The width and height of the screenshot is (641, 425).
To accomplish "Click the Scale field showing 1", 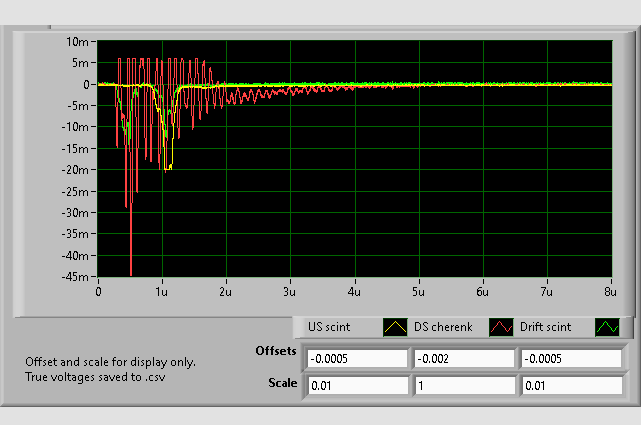I will pyautogui.click(x=463, y=385).
